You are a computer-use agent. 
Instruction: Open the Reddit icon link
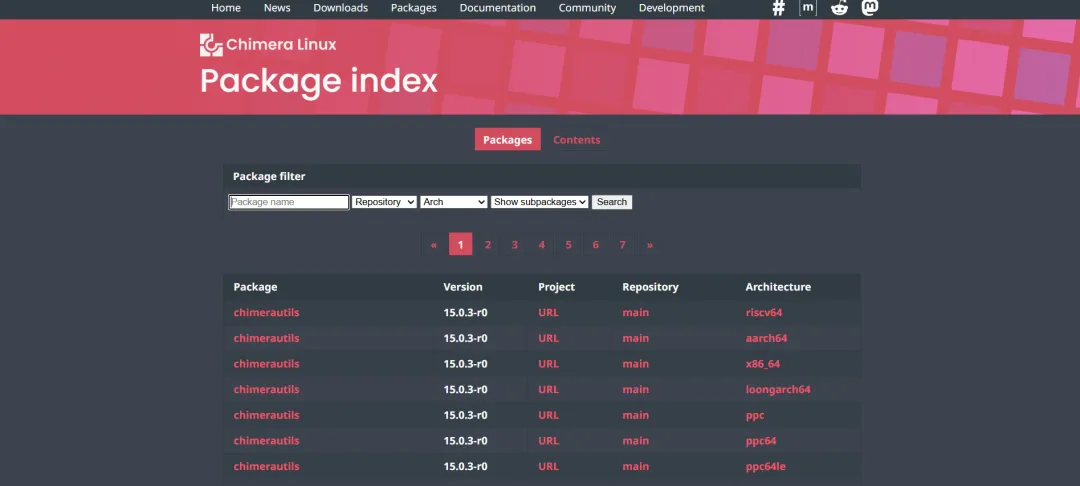coord(839,8)
